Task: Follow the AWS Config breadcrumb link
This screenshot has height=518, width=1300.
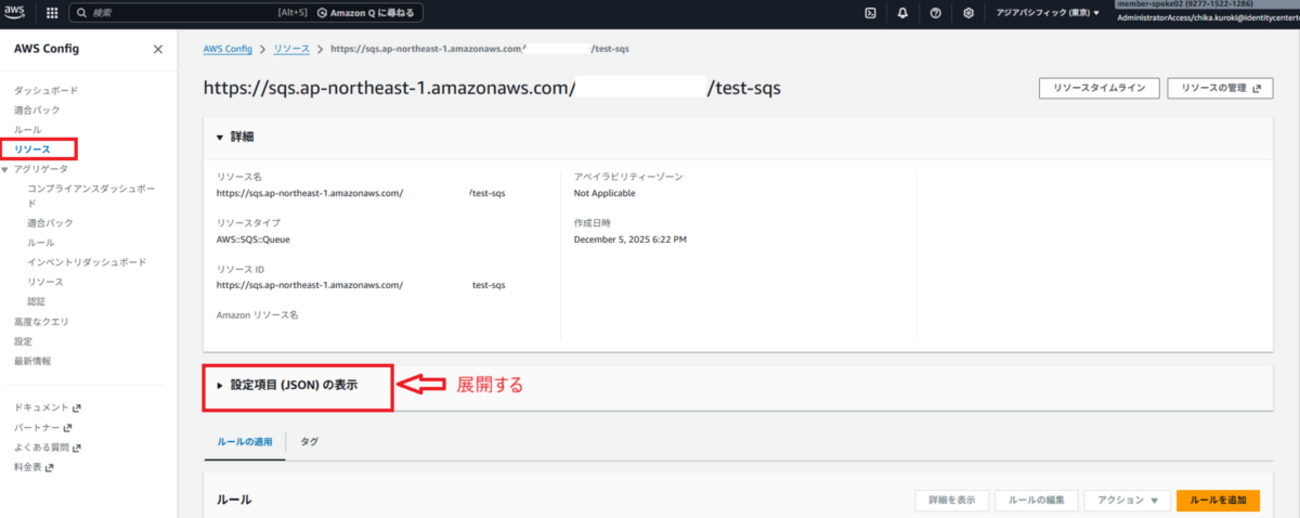Action: [x=228, y=48]
